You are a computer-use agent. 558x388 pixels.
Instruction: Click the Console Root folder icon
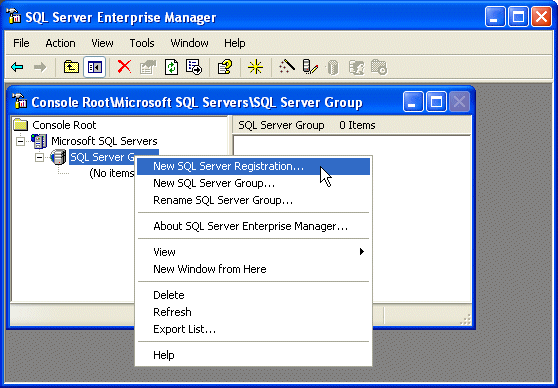[21, 125]
